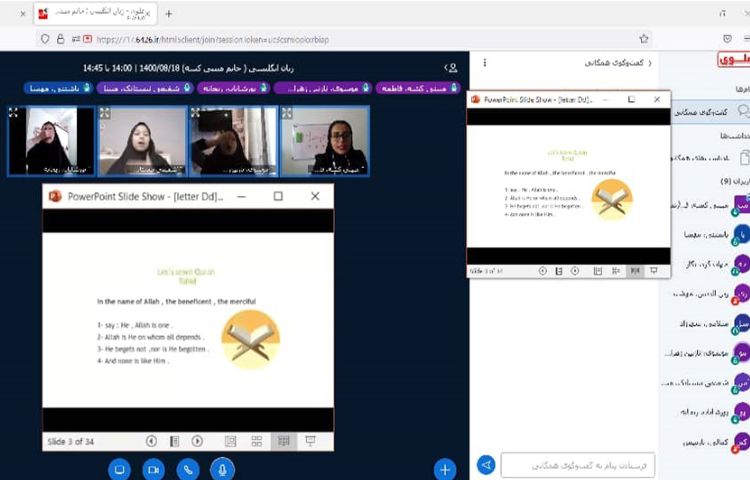Image resolution: width=750 pixels, height=480 pixels.
Task: Click the slide menu icon in small PowerPoint window
Action: click(559, 271)
